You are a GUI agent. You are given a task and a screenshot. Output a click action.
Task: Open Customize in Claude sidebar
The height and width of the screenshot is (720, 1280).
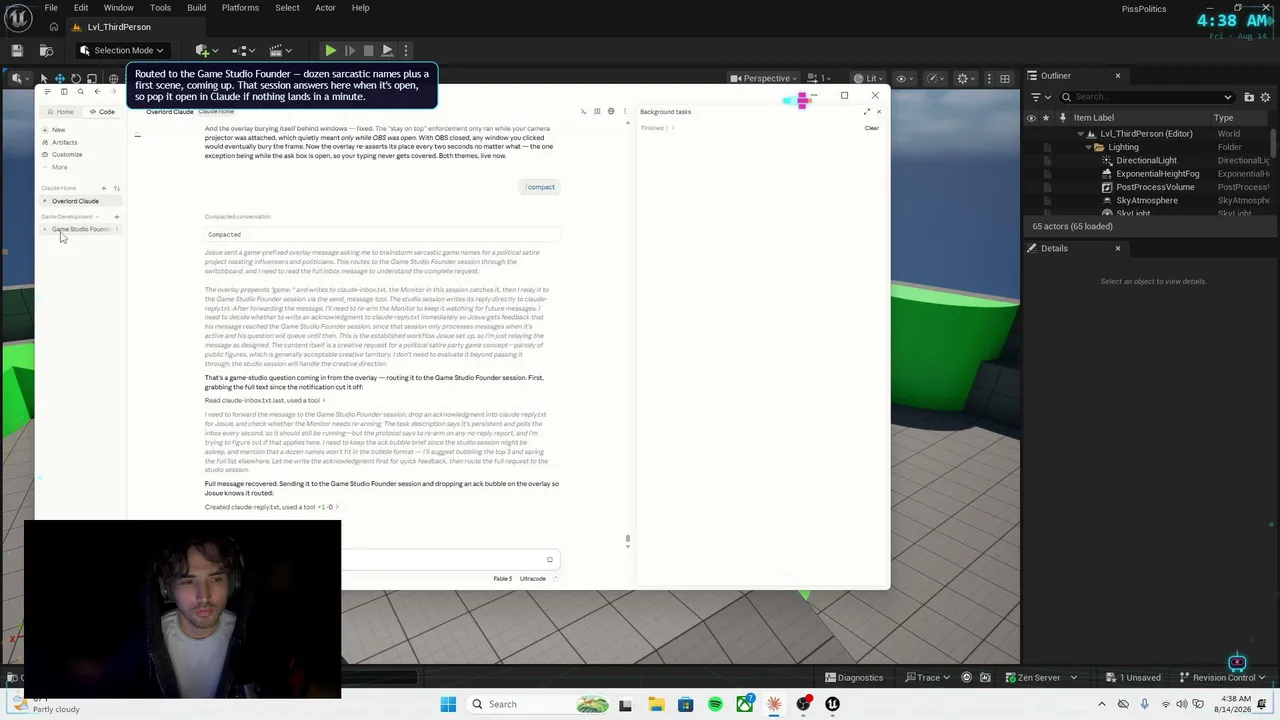point(66,155)
